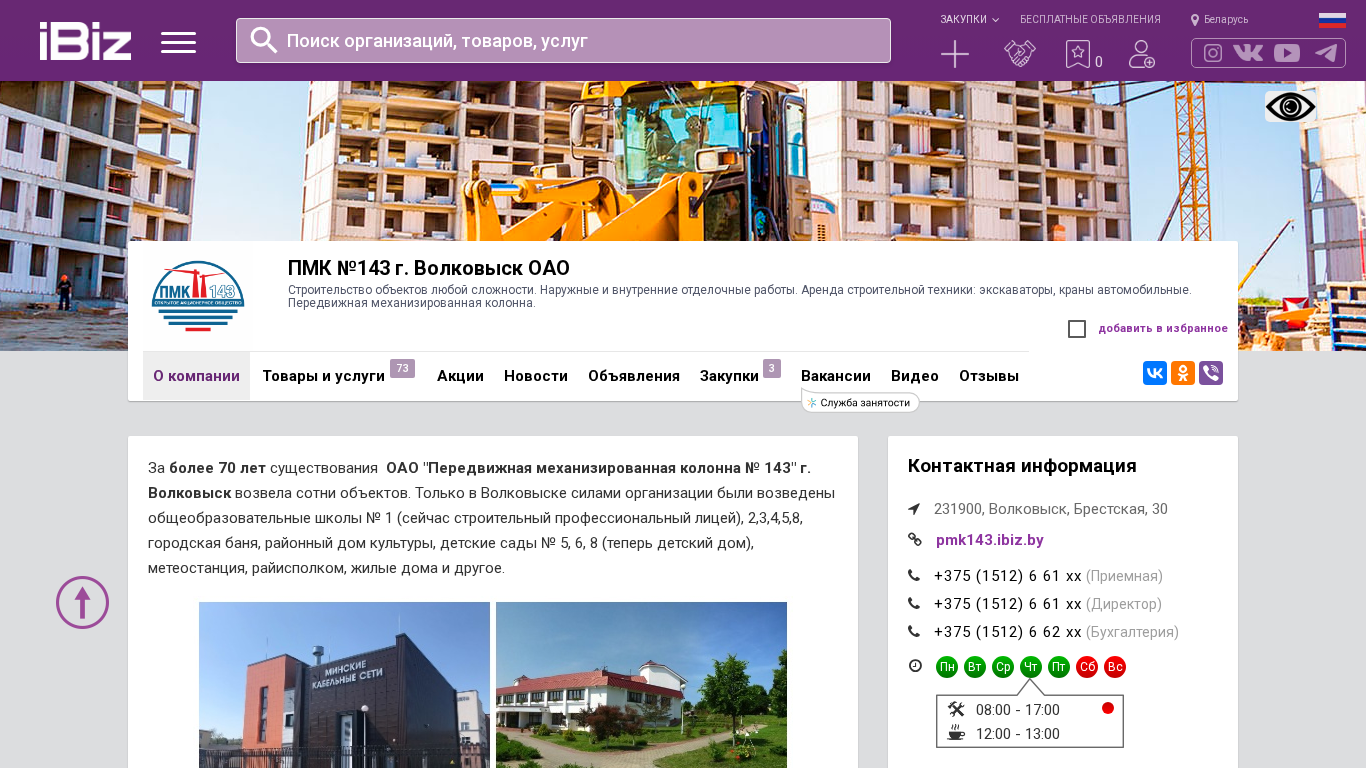Select Friday (Пт) schedule day
The width and height of the screenshot is (1366, 768).
1059,667
